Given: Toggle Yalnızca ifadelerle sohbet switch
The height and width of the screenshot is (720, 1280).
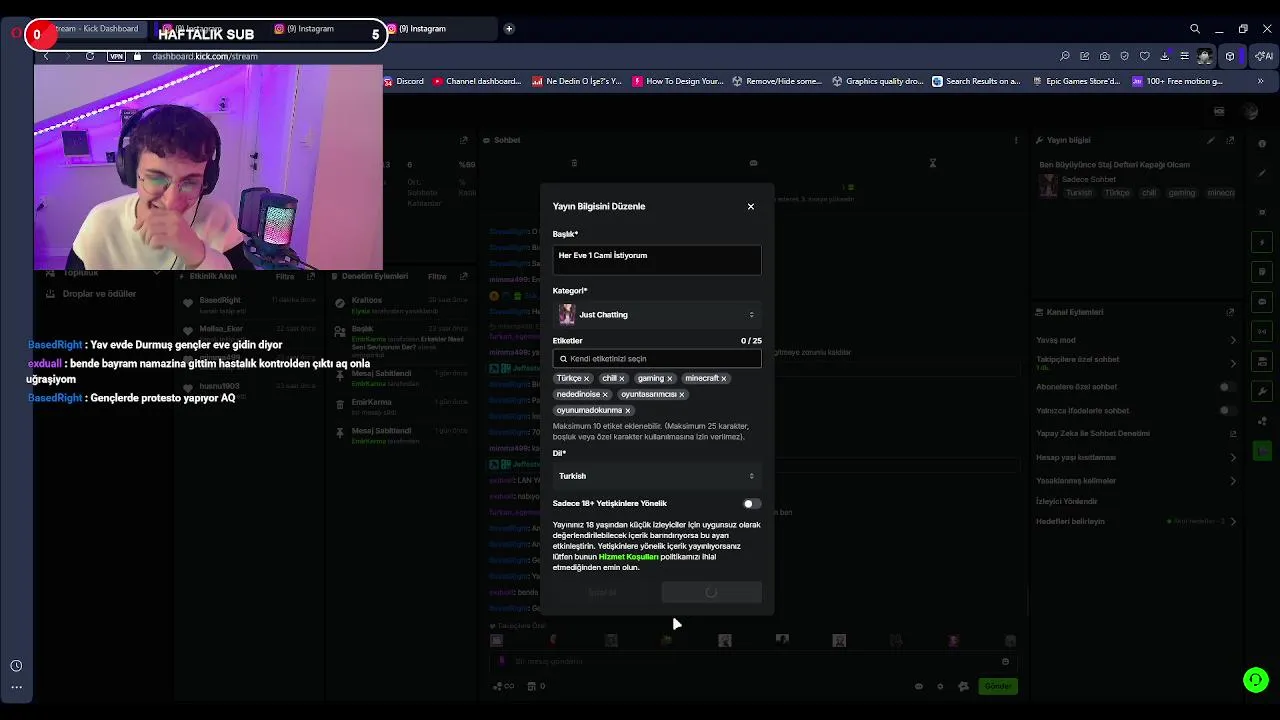Looking at the screenshot, I should point(1226,411).
